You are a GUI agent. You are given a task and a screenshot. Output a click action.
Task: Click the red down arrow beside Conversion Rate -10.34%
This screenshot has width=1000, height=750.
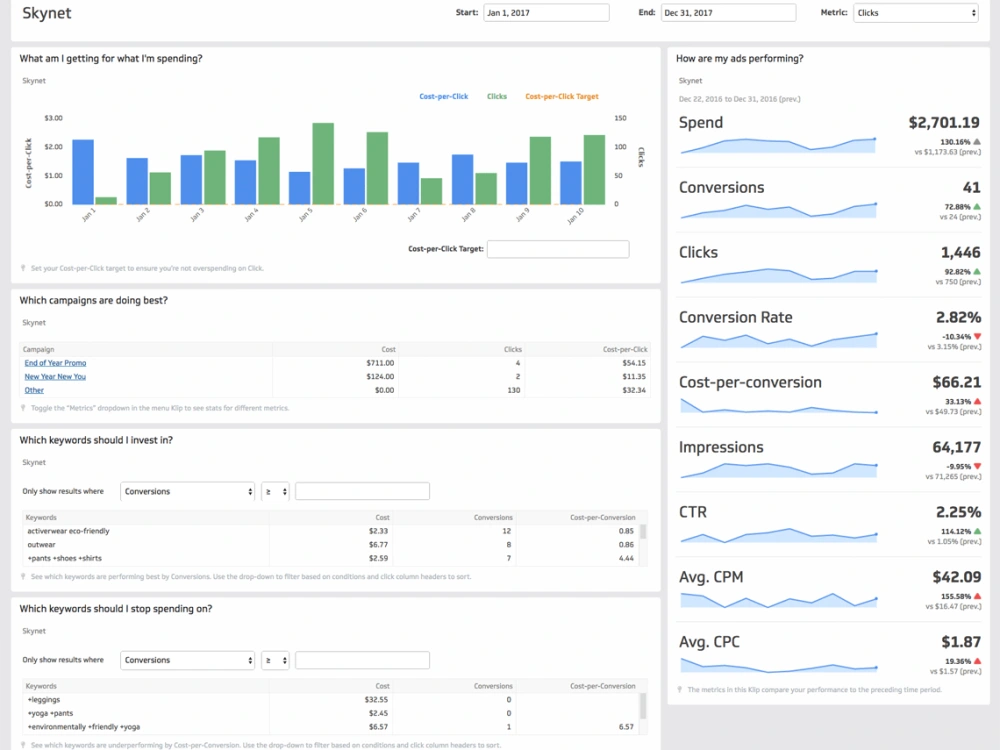(x=977, y=337)
